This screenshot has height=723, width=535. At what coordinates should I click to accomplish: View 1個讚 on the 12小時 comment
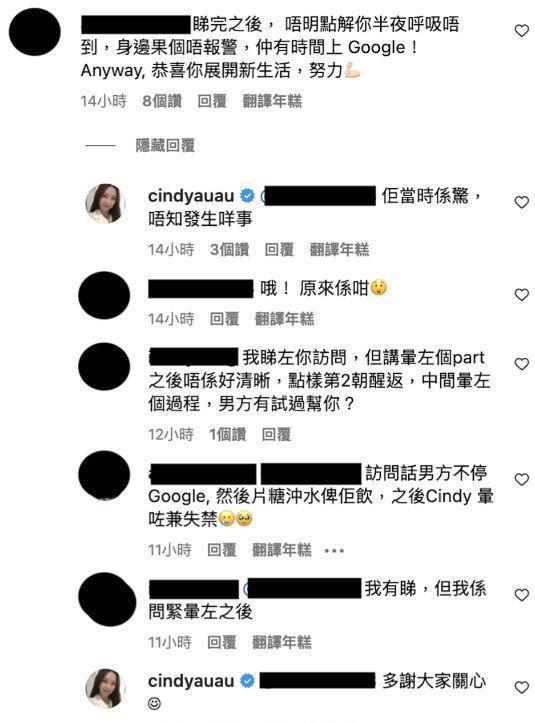point(227,434)
